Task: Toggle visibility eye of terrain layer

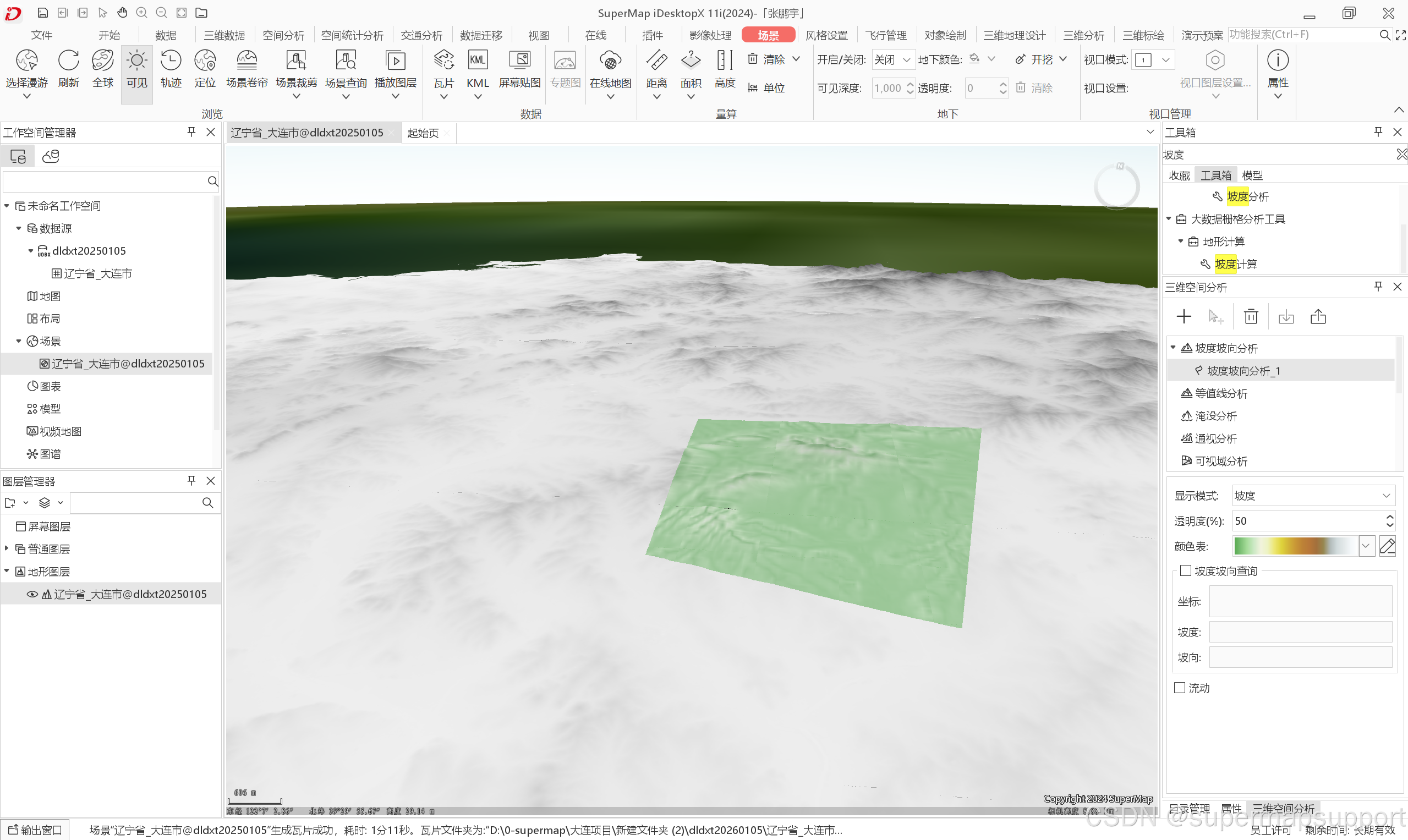Action: click(x=32, y=594)
